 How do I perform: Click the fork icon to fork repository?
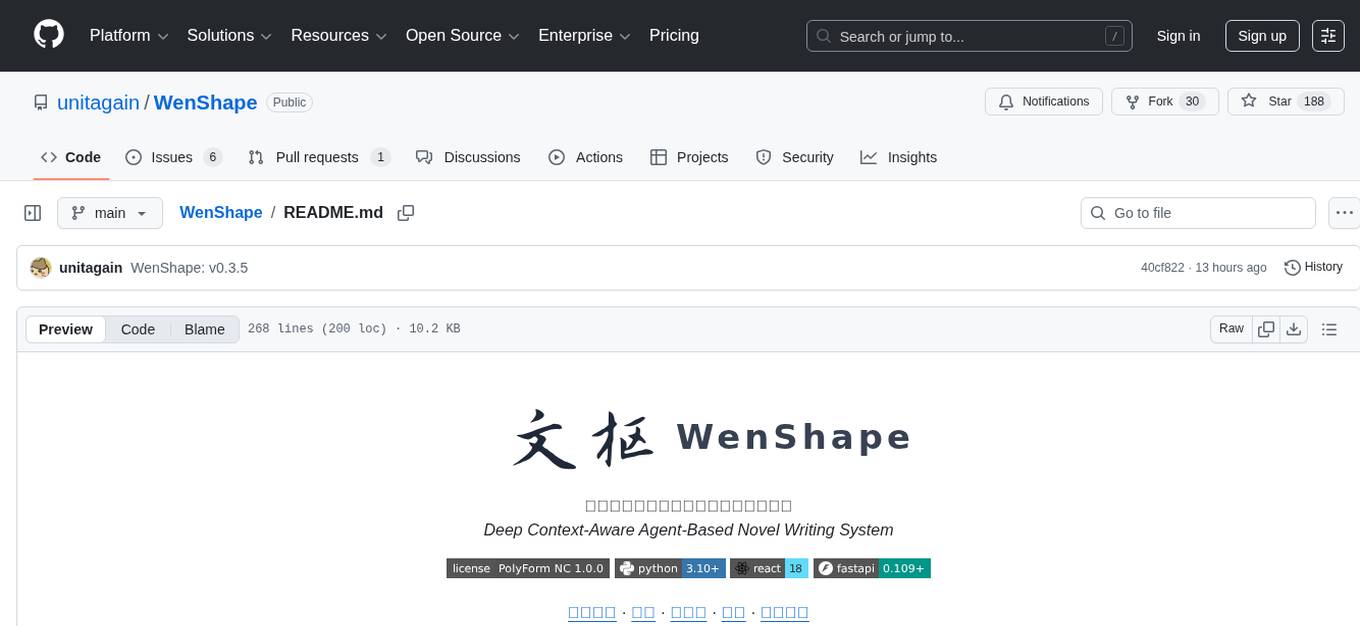(x=1132, y=101)
